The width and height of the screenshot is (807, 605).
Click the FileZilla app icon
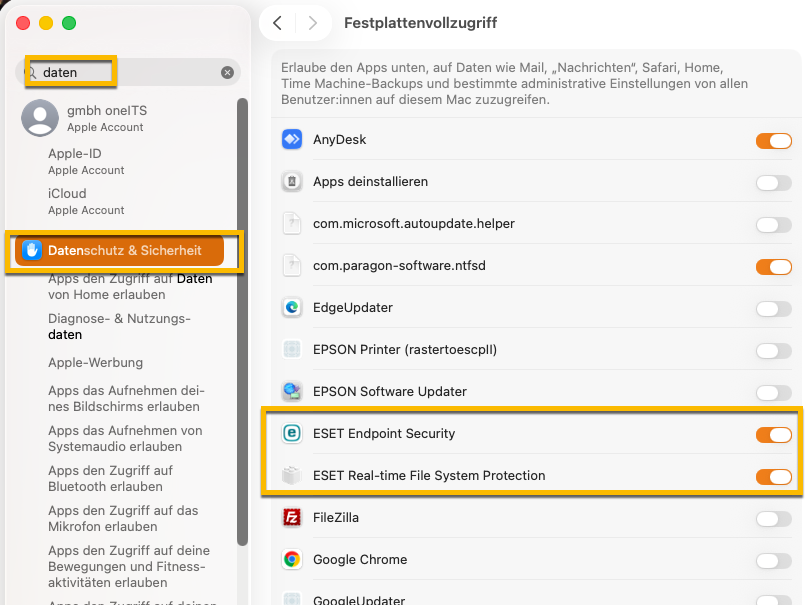coord(292,518)
